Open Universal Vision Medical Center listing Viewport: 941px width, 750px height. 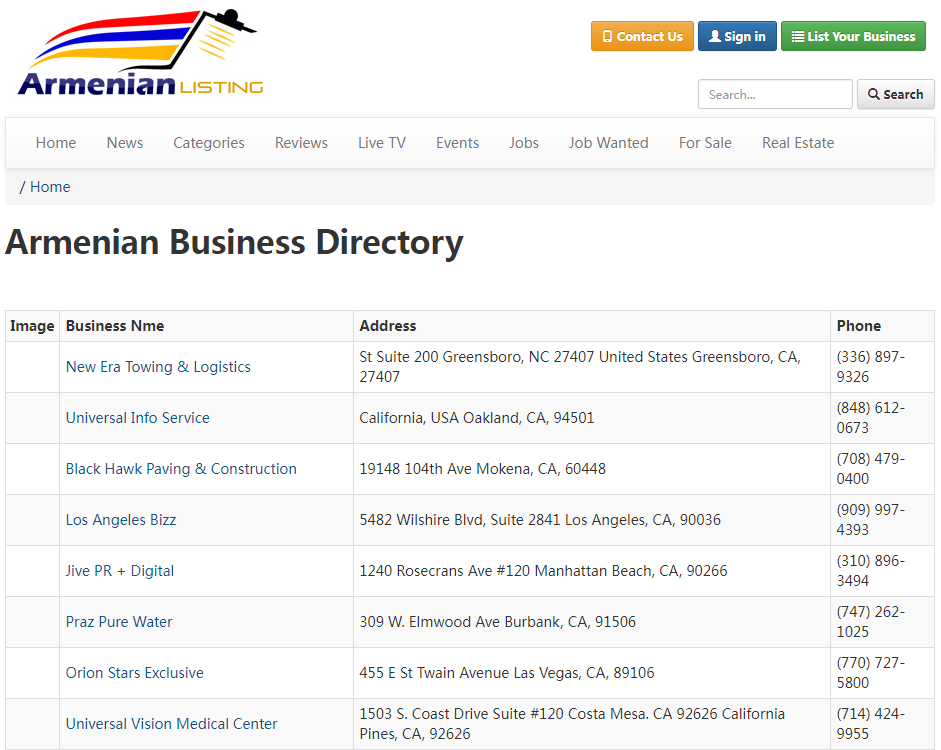click(x=171, y=724)
